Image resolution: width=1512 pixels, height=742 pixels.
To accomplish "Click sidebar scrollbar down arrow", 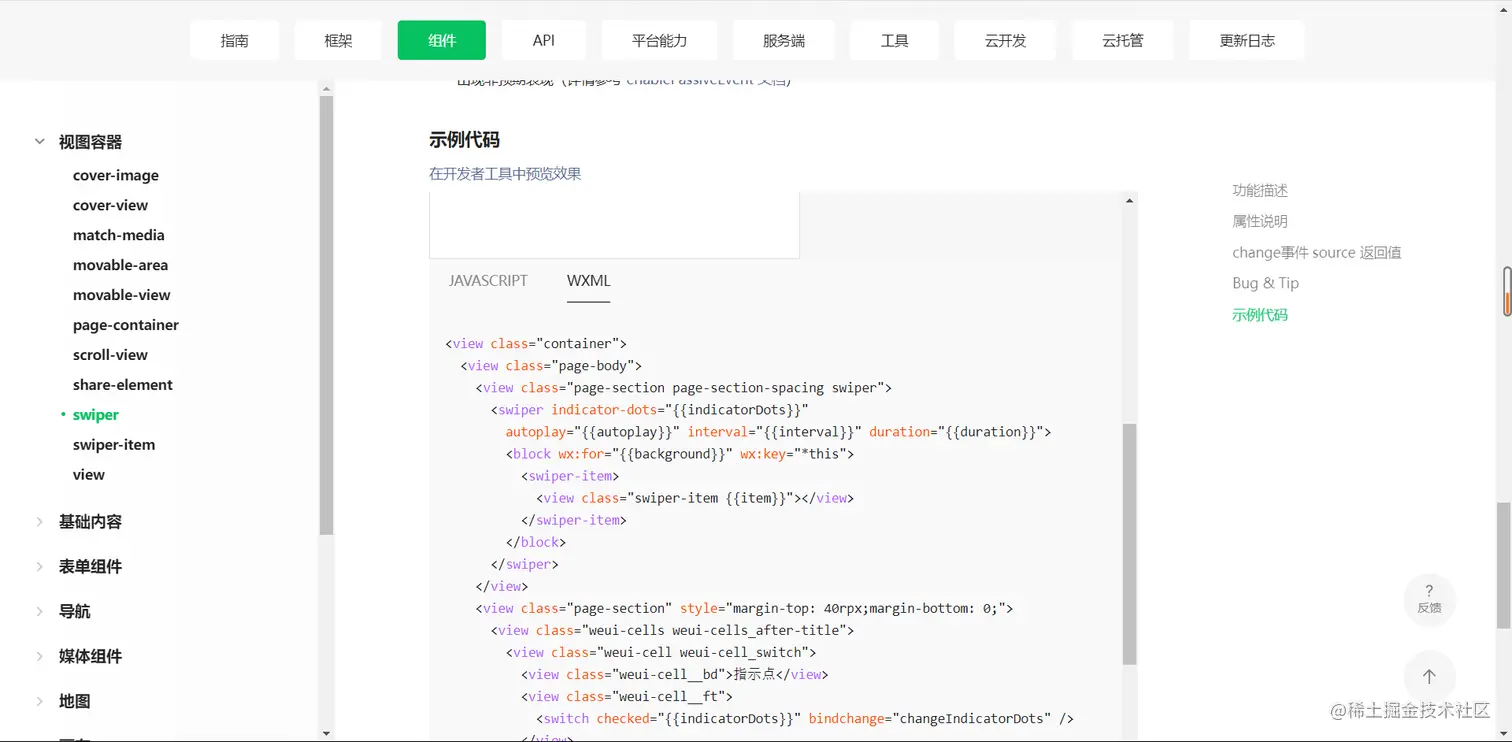I will click(x=326, y=733).
